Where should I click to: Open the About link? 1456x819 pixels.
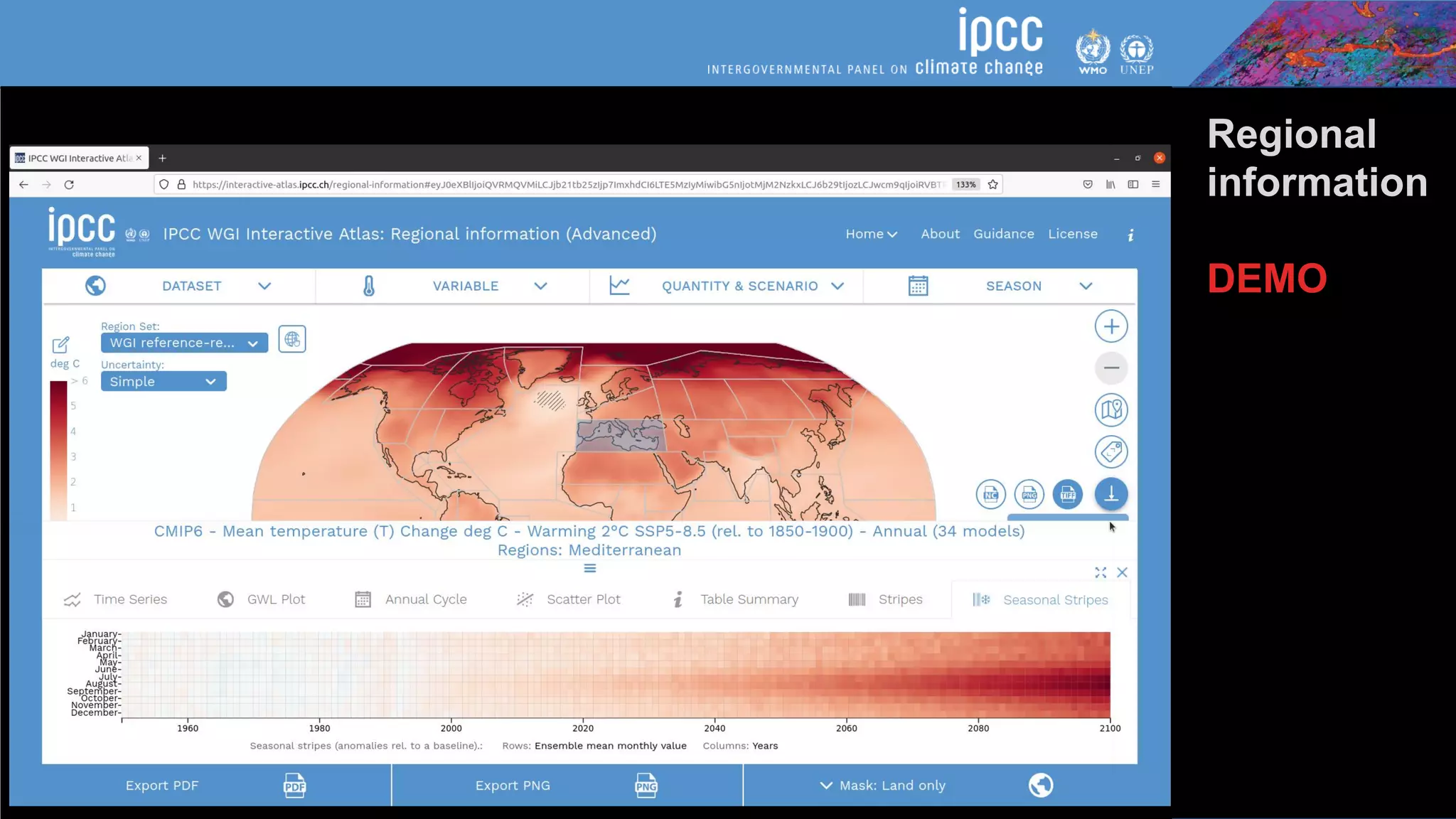coord(940,234)
